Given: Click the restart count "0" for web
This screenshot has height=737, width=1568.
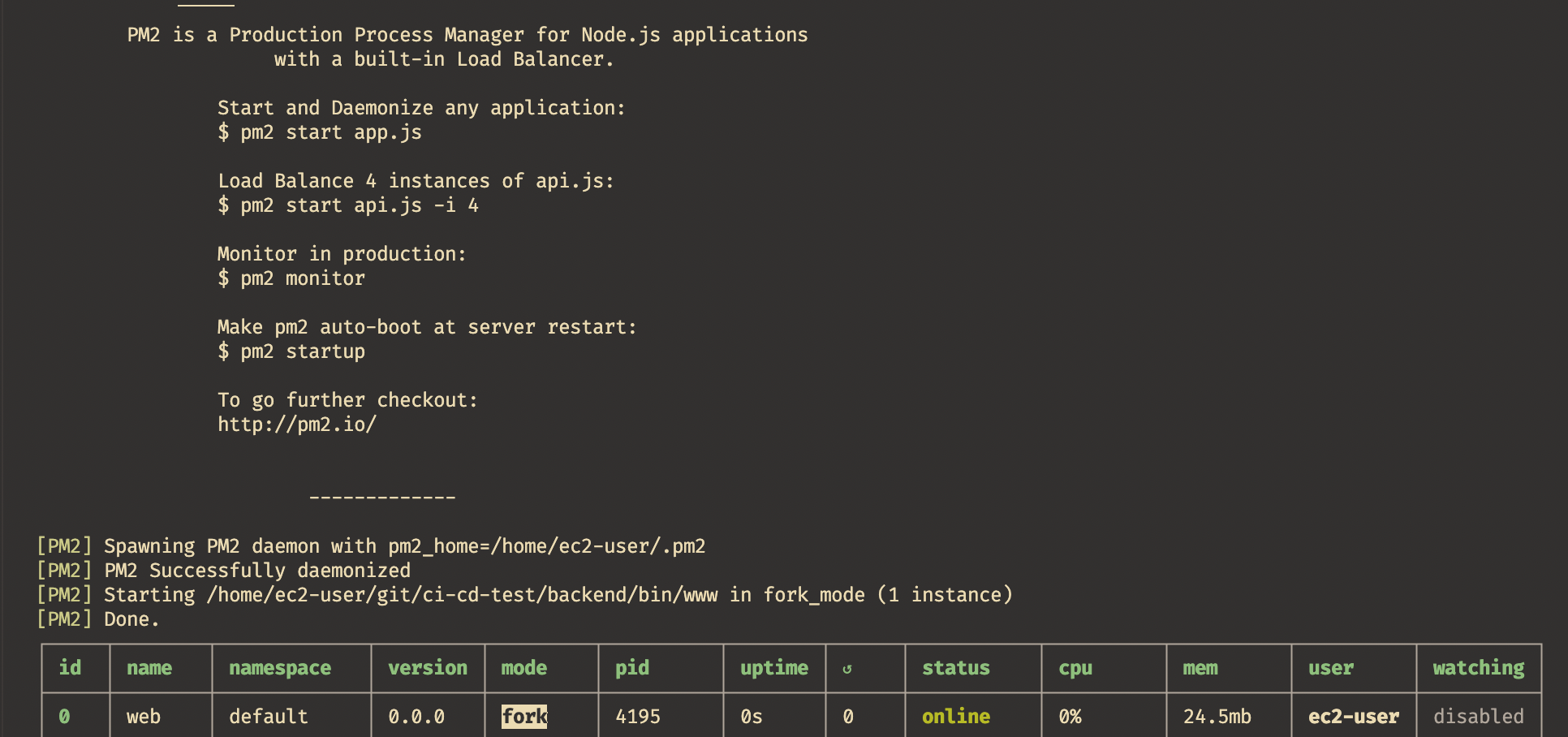Looking at the screenshot, I should coord(848,717).
